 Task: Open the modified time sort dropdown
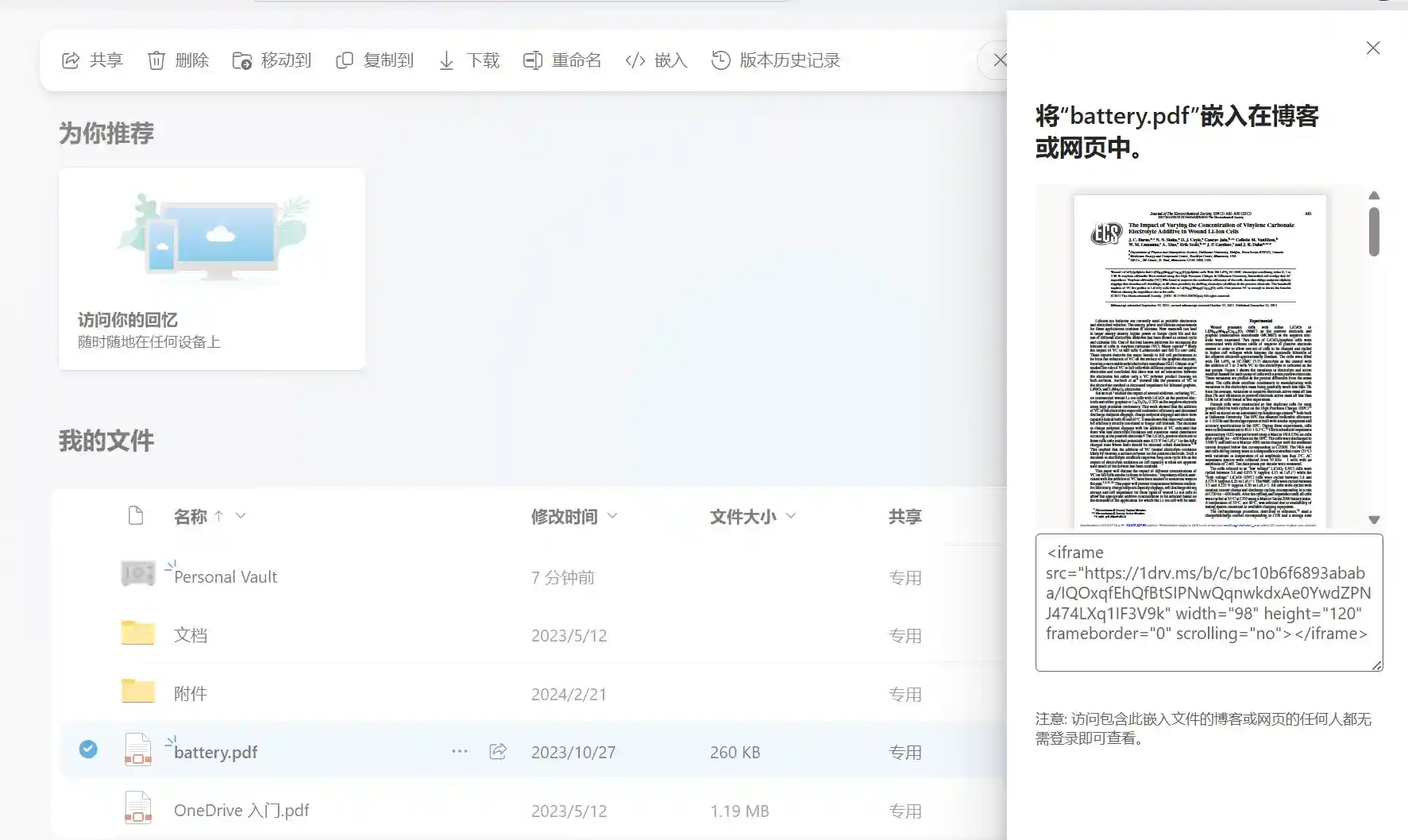point(612,516)
